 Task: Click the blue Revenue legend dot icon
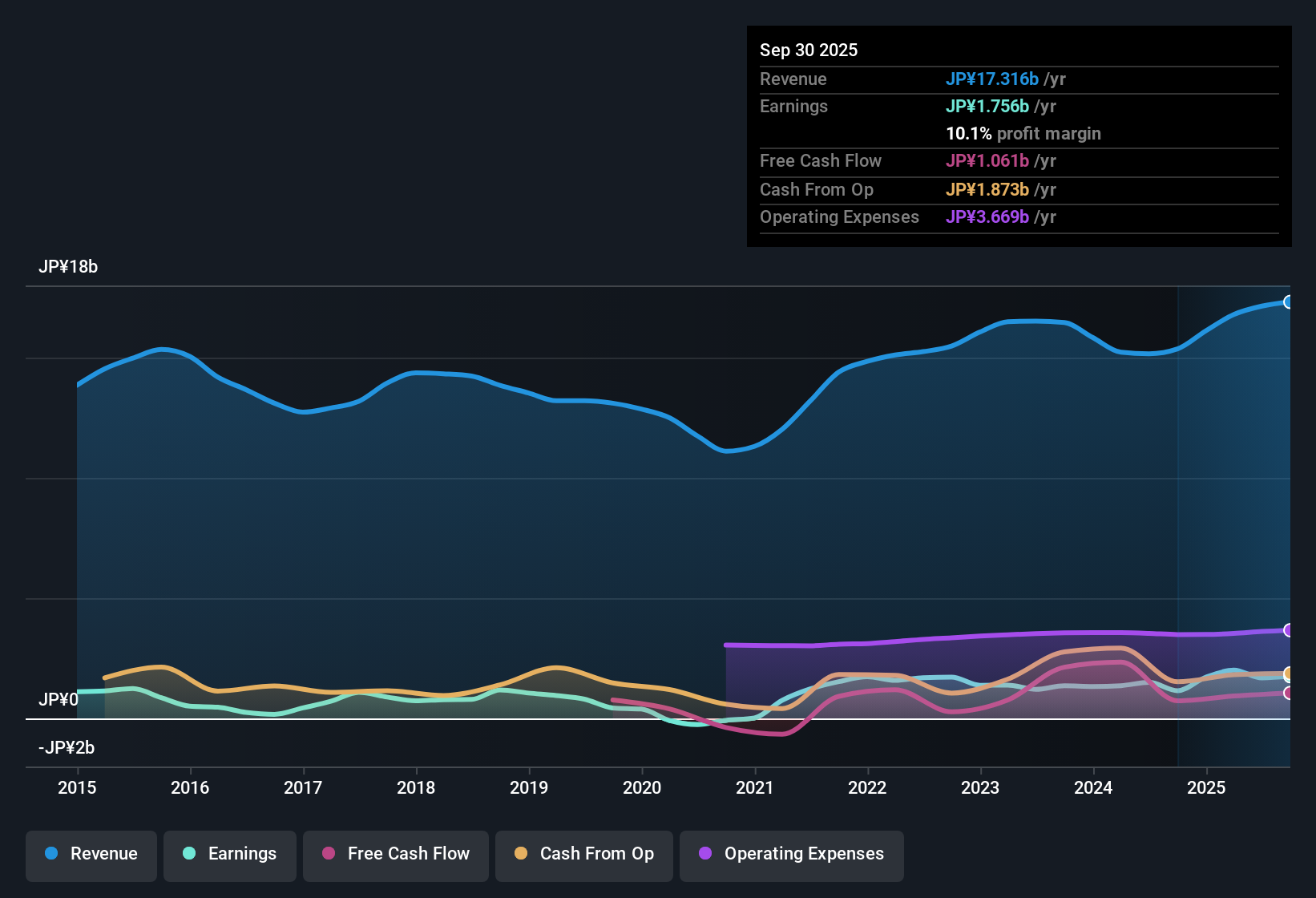[x=51, y=854]
